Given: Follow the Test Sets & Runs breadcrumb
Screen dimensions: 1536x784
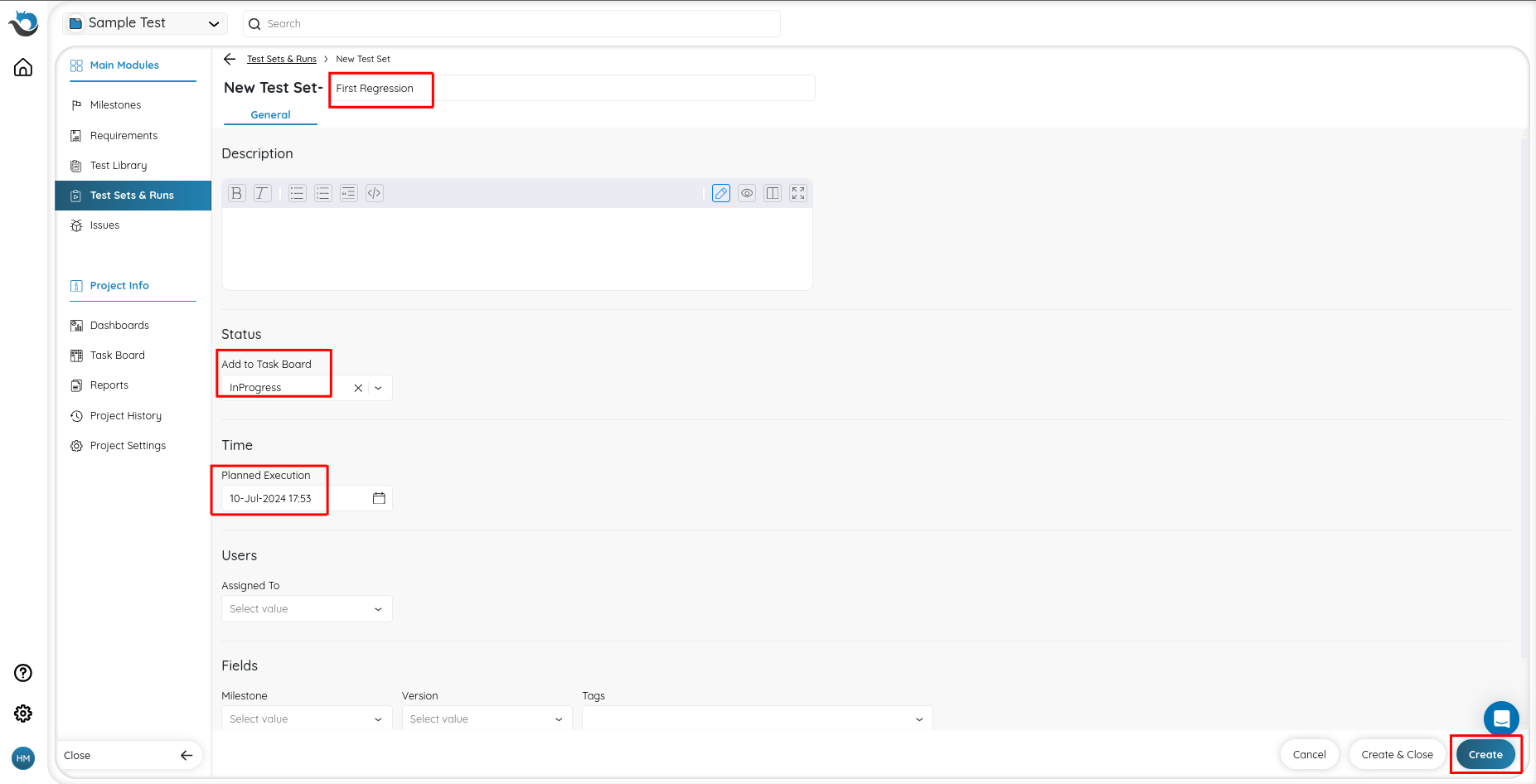Looking at the screenshot, I should pyautogui.click(x=282, y=59).
